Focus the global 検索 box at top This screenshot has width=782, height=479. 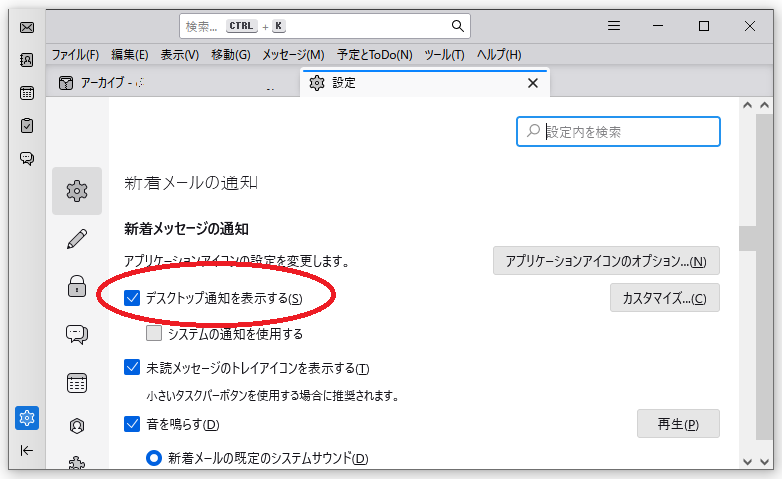pos(325,26)
